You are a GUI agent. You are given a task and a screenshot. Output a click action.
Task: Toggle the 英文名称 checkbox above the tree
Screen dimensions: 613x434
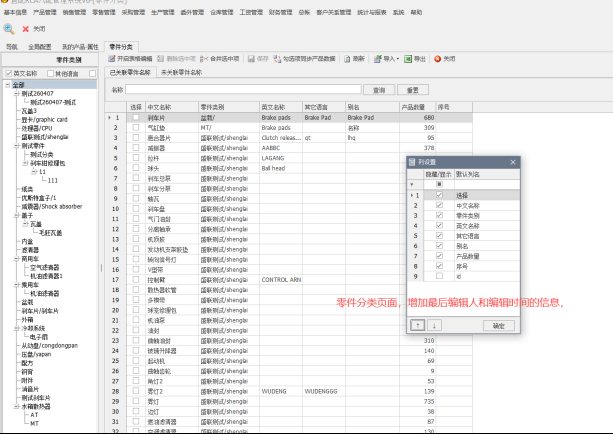pos(9,74)
